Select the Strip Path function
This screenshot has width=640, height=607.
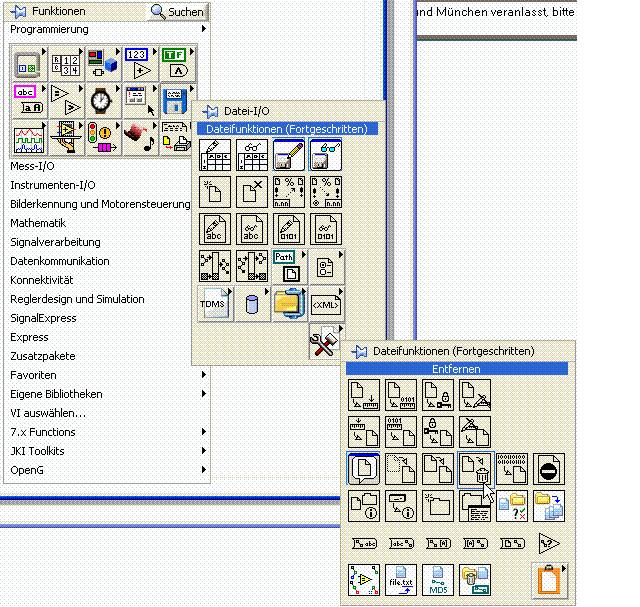[x=252, y=266]
